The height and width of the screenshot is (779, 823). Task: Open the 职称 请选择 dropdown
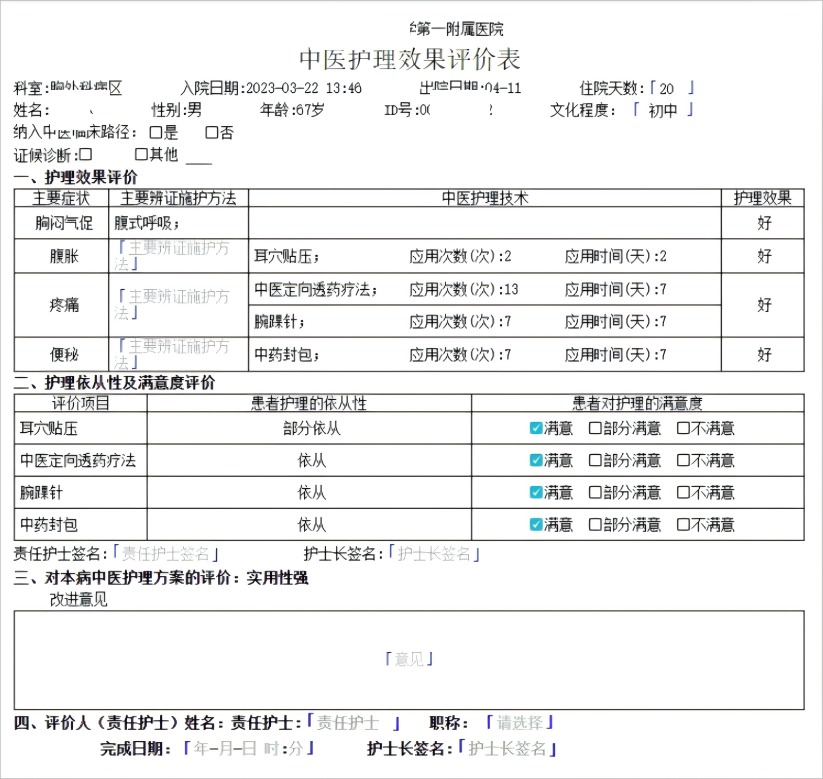(519, 722)
